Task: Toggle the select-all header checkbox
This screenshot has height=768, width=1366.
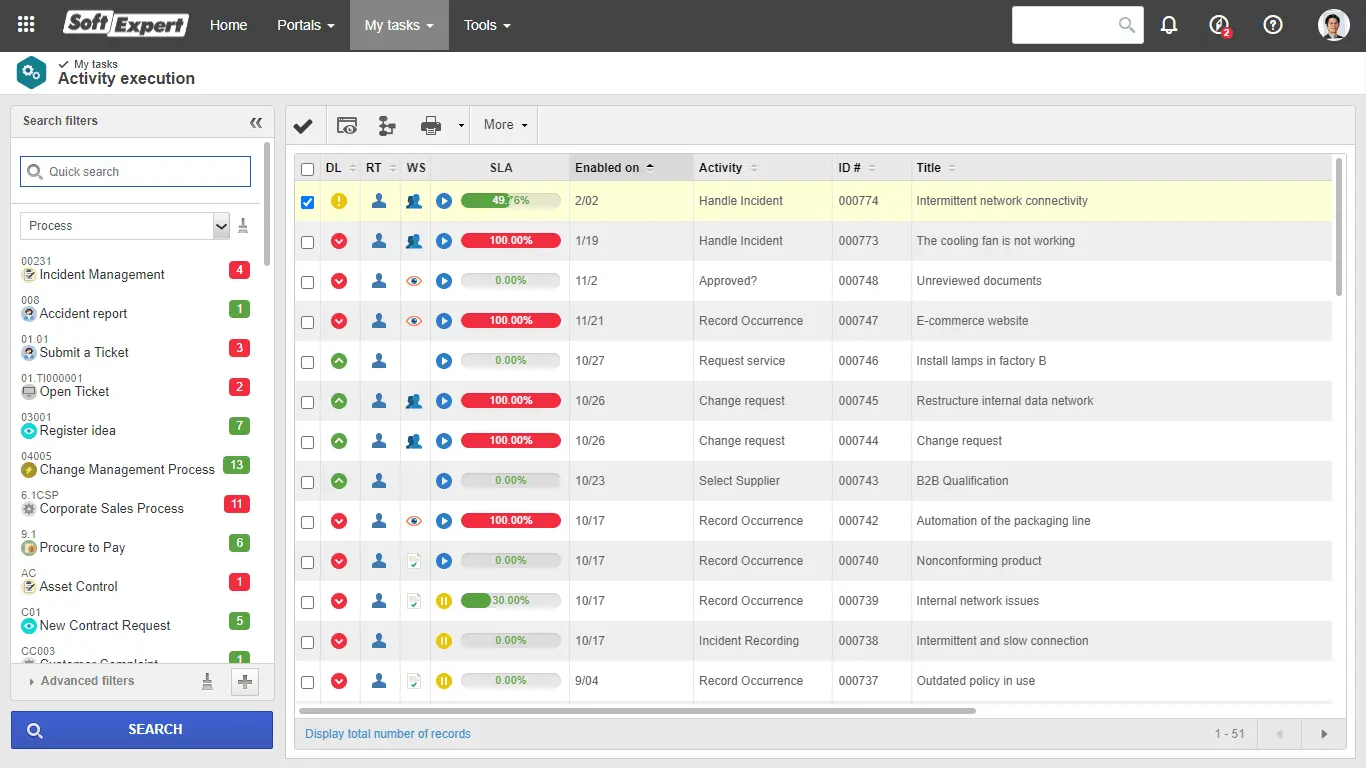Action: coord(308,169)
